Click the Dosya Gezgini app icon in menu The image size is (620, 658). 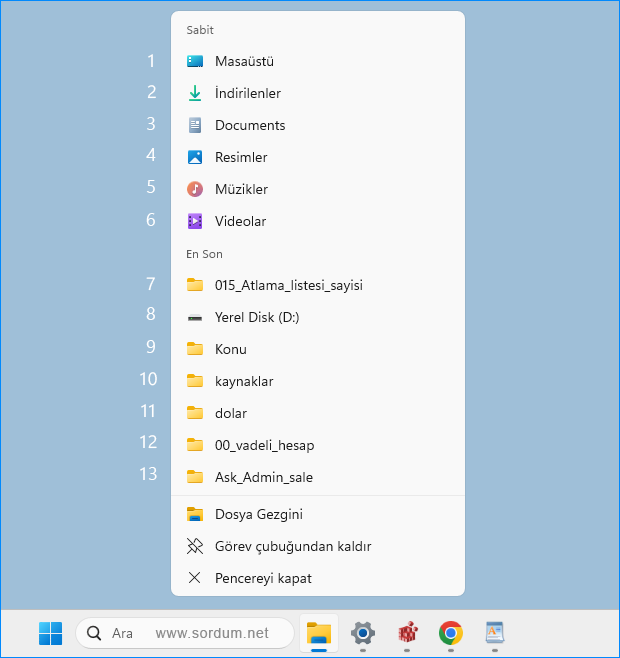195,514
